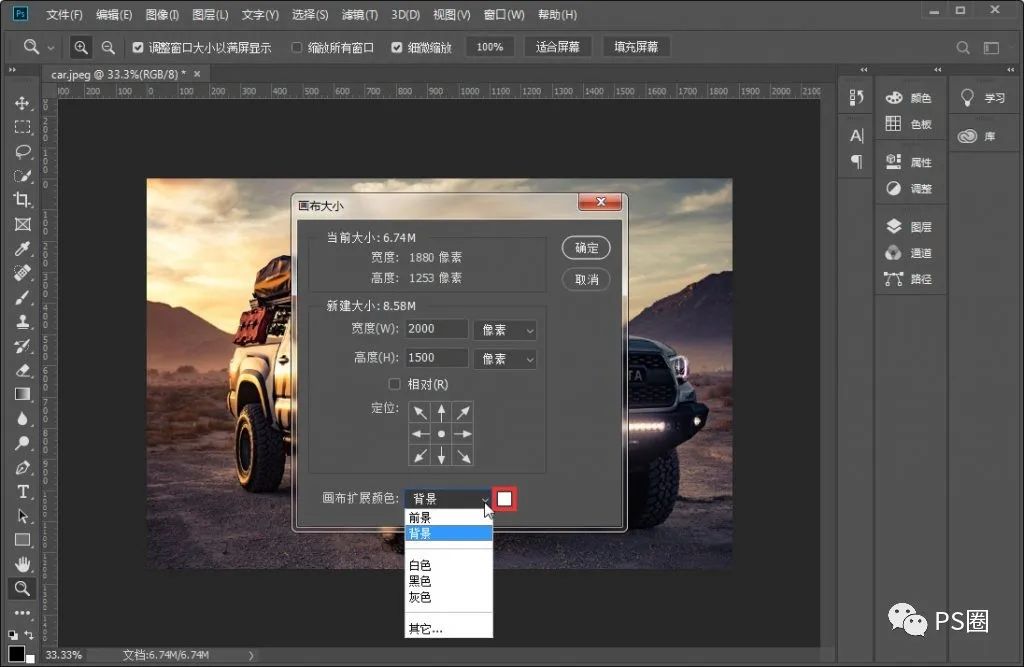Set anchor to bottom-right arrow
The height and width of the screenshot is (667, 1024).
[x=463, y=455]
